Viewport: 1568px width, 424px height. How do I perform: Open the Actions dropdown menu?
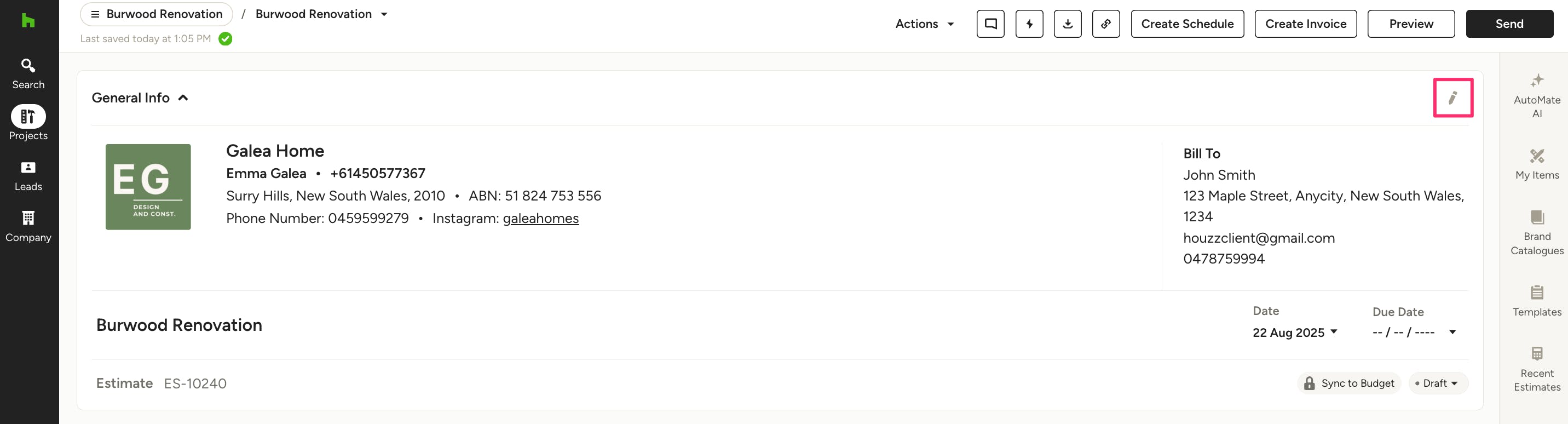coord(924,24)
